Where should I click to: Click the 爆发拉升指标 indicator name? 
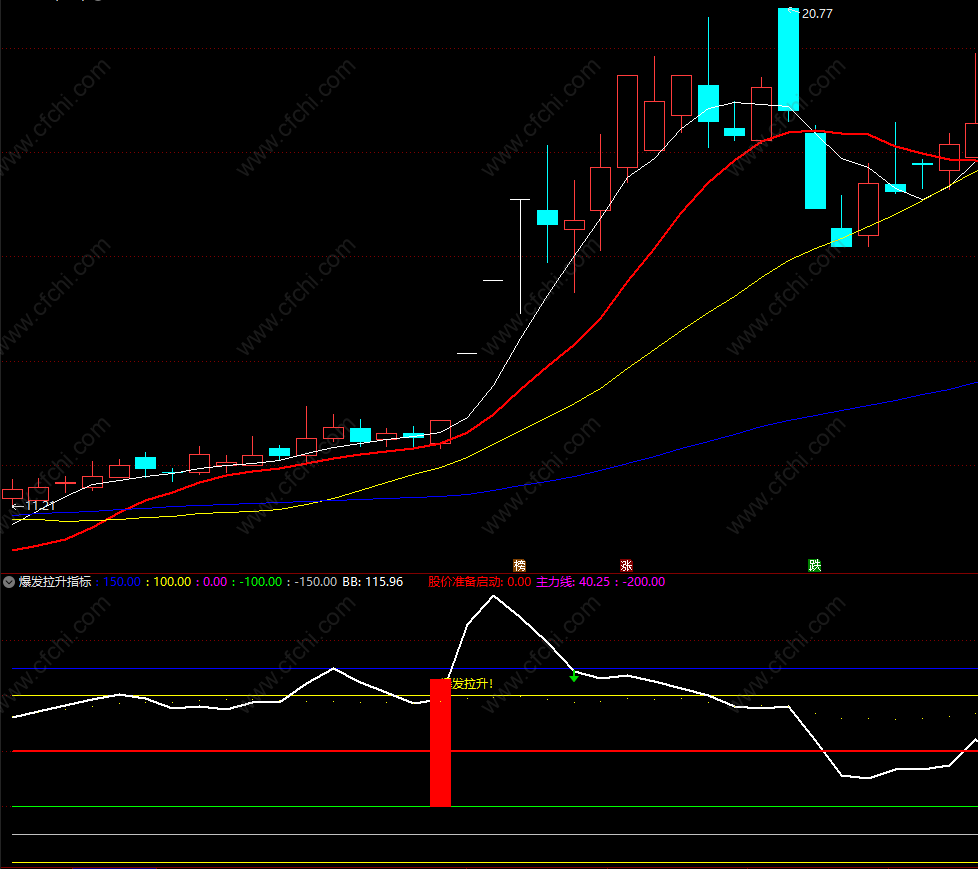click(55, 582)
